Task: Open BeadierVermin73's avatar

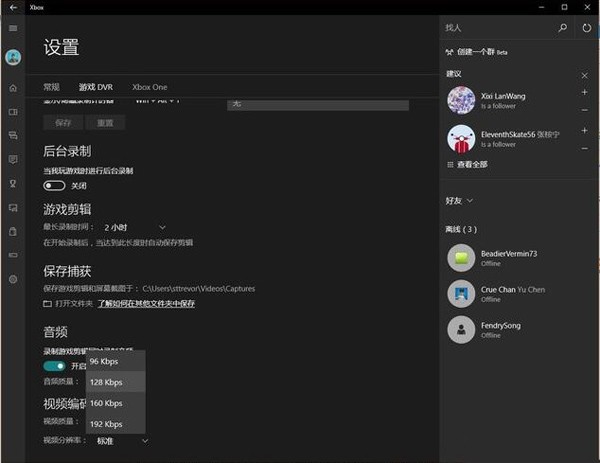Action: 461,258
